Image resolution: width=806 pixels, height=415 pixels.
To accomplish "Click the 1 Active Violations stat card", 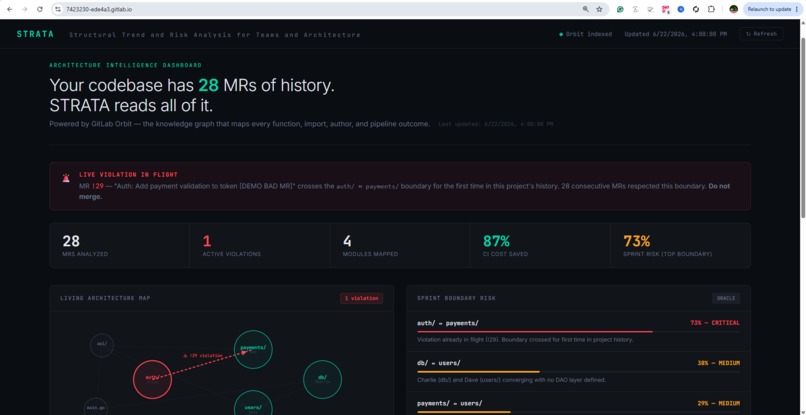I will [260, 245].
